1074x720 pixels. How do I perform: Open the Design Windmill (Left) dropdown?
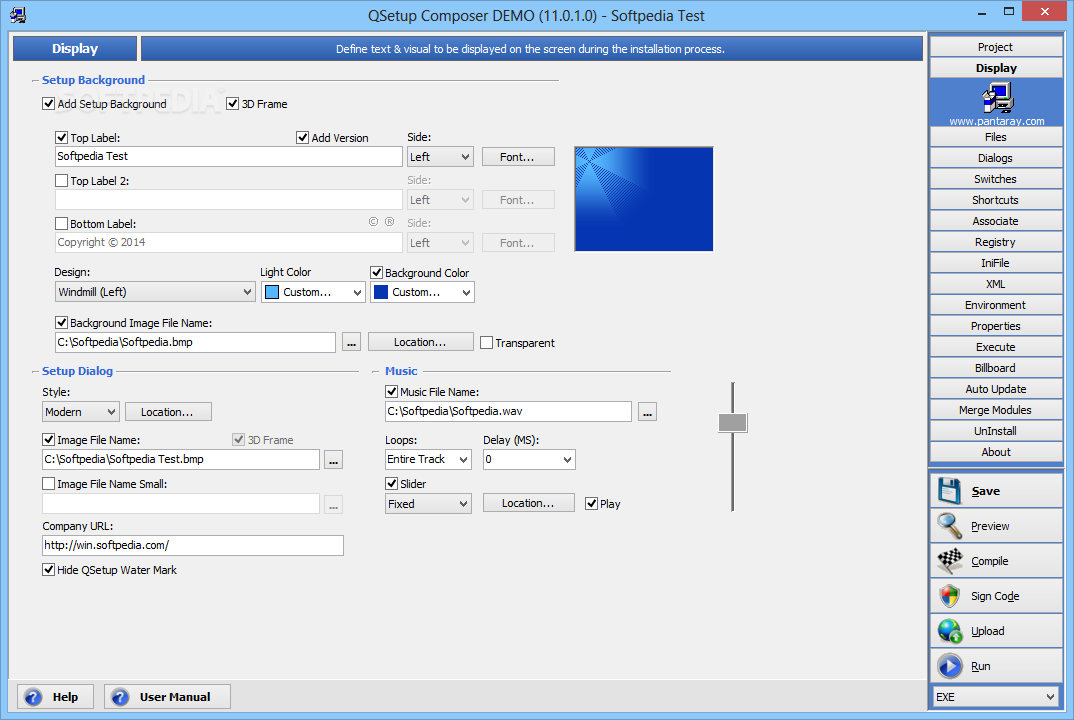pyautogui.click(x=155, y=292)
